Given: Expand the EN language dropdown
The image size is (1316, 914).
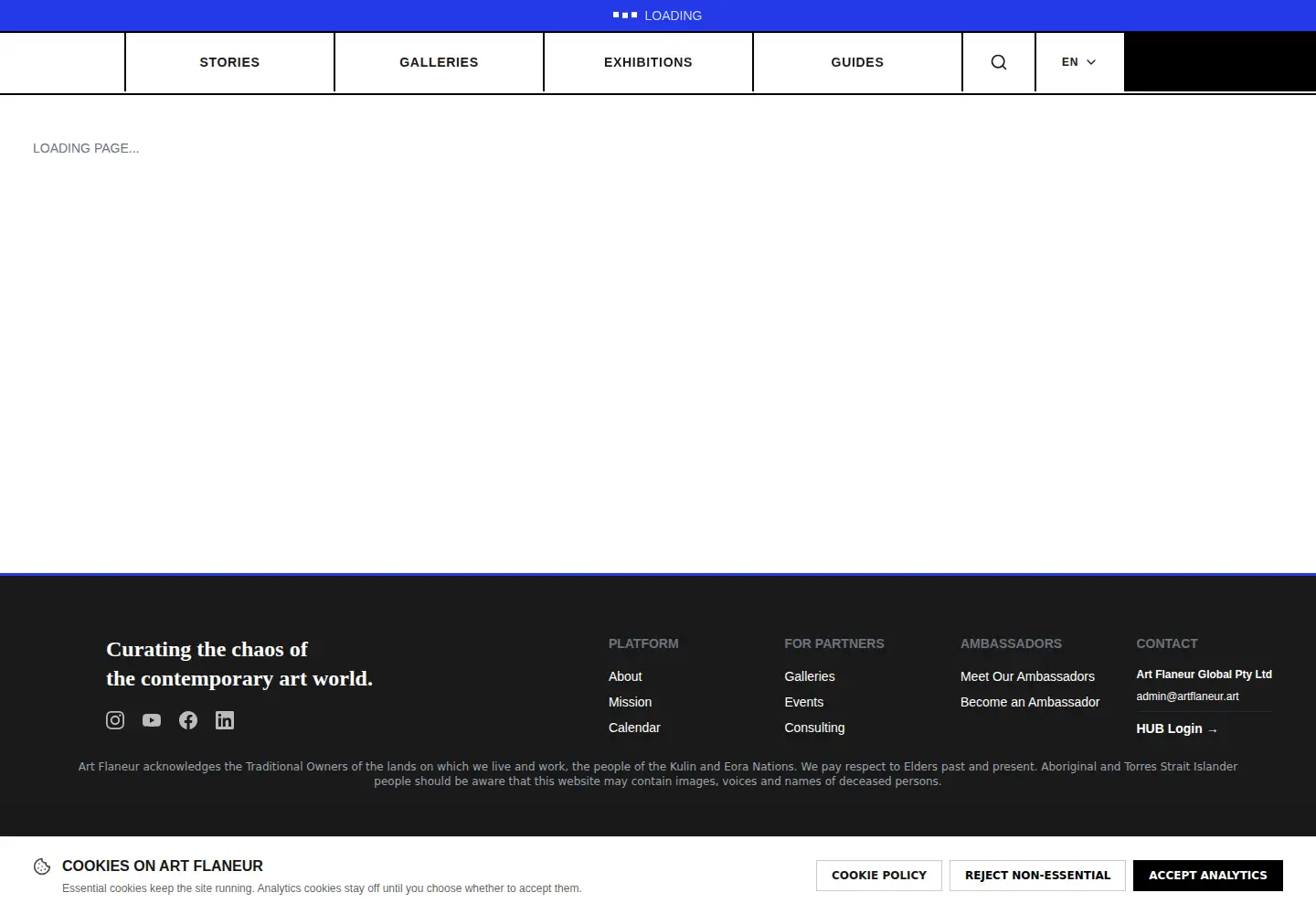Looking at the screenshot, I should pyautogui.click(x=1079, y=62).
